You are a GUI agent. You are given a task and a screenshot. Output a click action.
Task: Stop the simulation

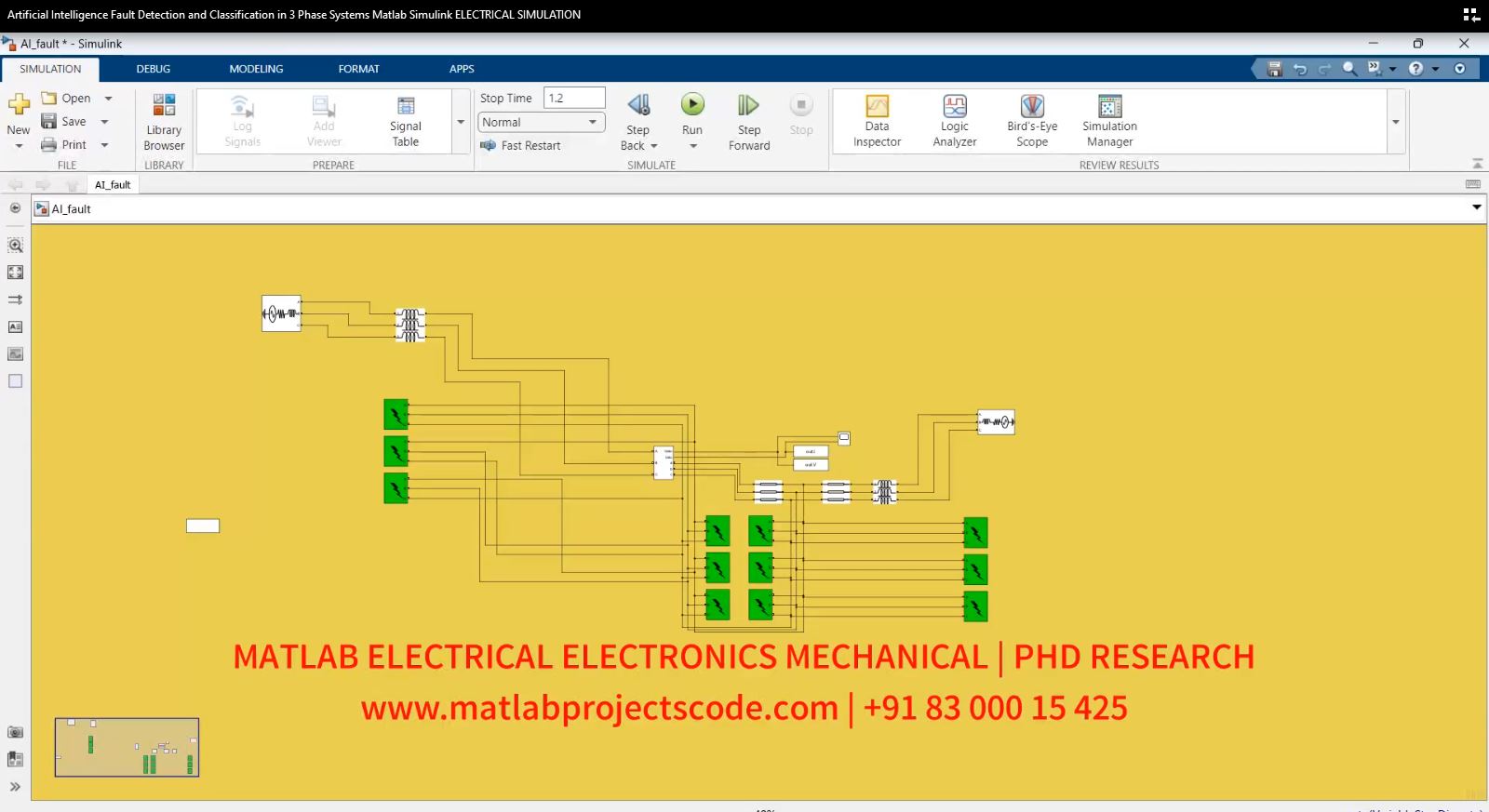tap(801, 114)
